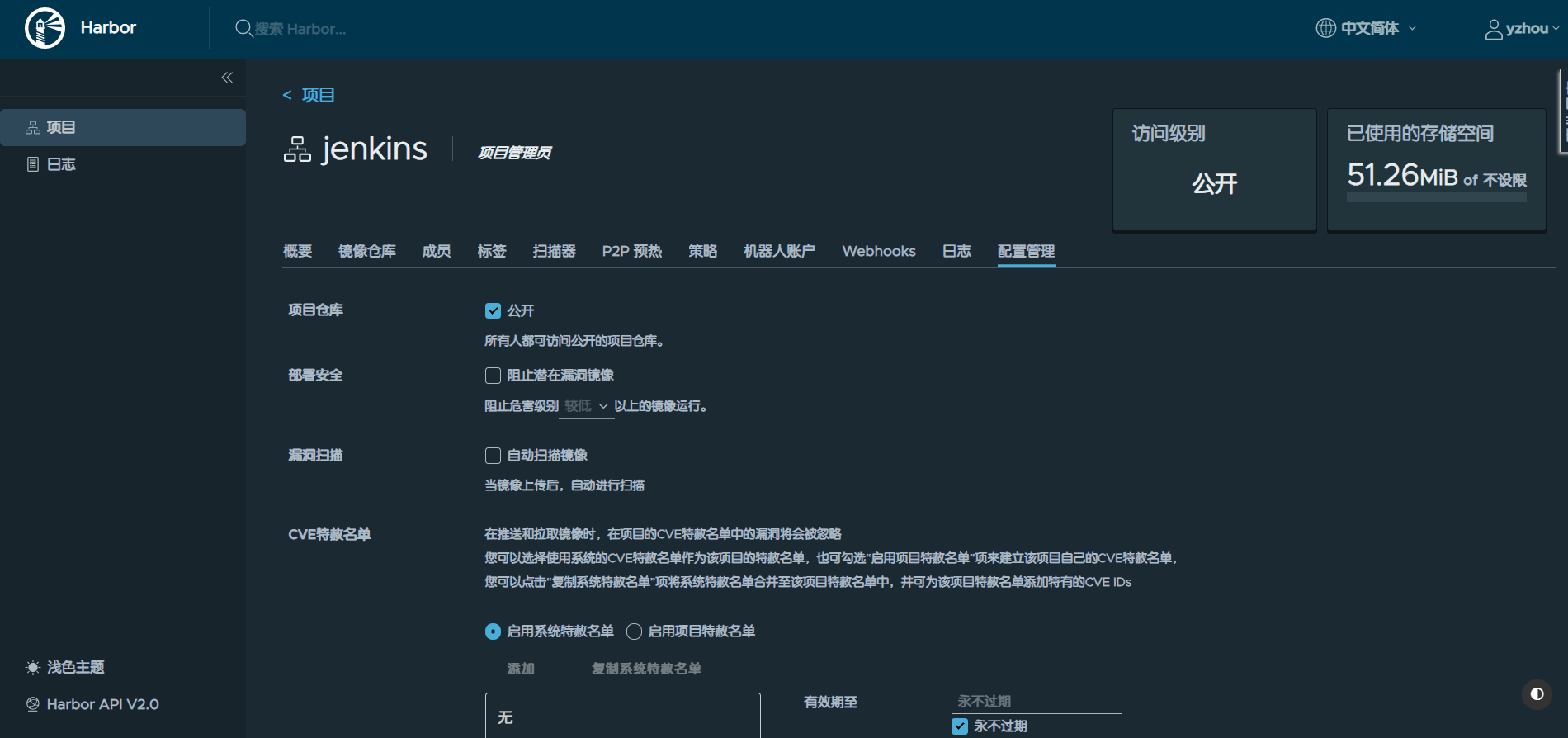Click the Harbor API V2.0 icon

coord(33,704)
